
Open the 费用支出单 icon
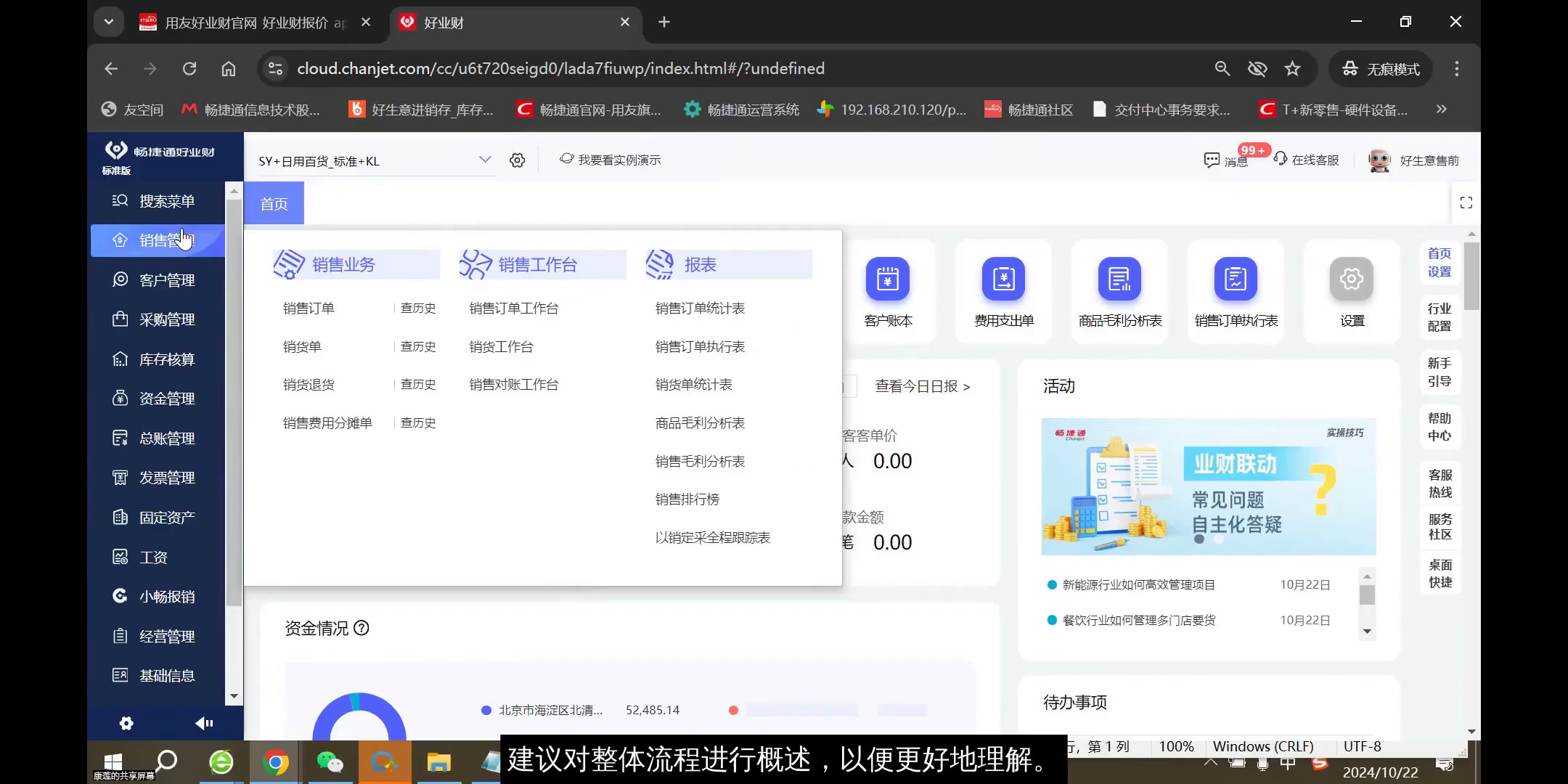(1003, 290)
